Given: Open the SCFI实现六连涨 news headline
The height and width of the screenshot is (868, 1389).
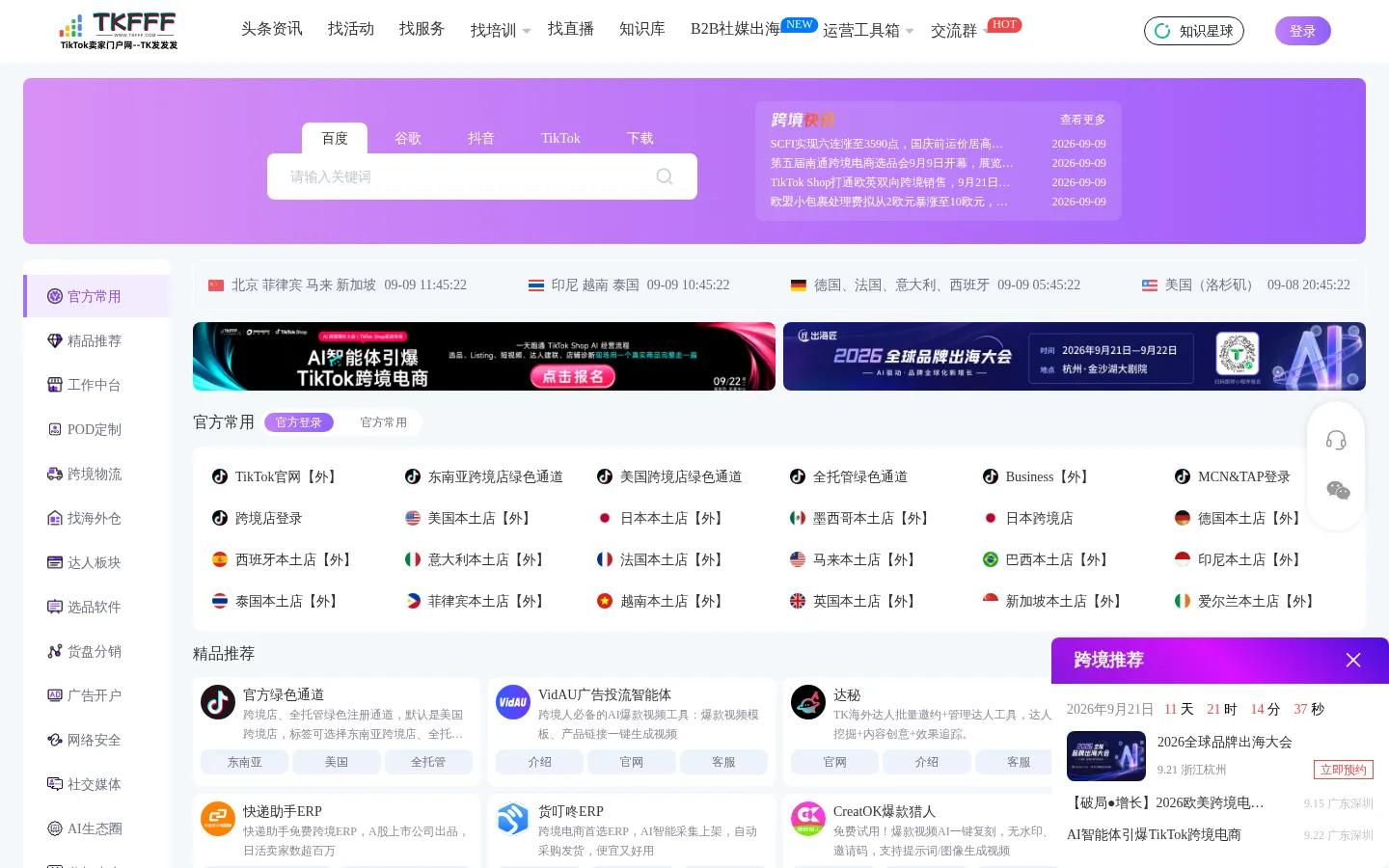Looking at the screenshot, I should (x=887, y=144).
